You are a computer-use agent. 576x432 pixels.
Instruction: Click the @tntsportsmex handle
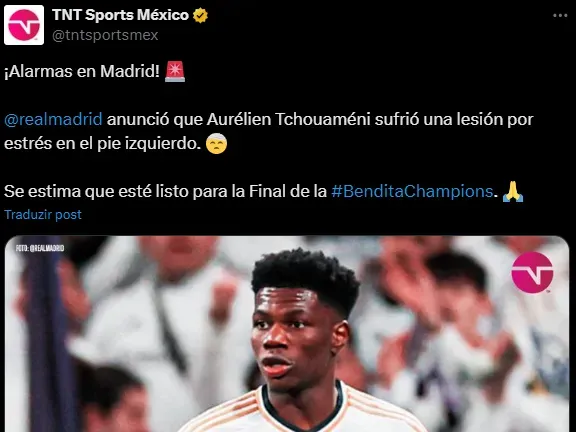tap(105, 35)
